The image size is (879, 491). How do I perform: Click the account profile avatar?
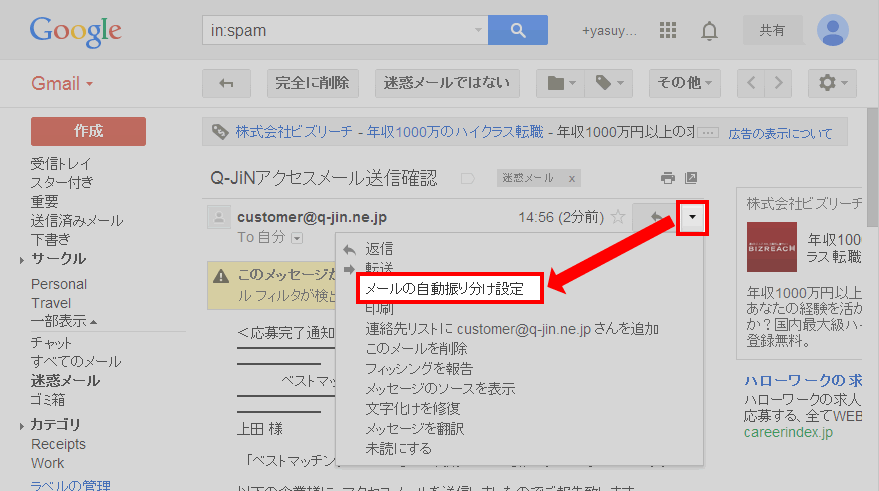click(832, 30)
